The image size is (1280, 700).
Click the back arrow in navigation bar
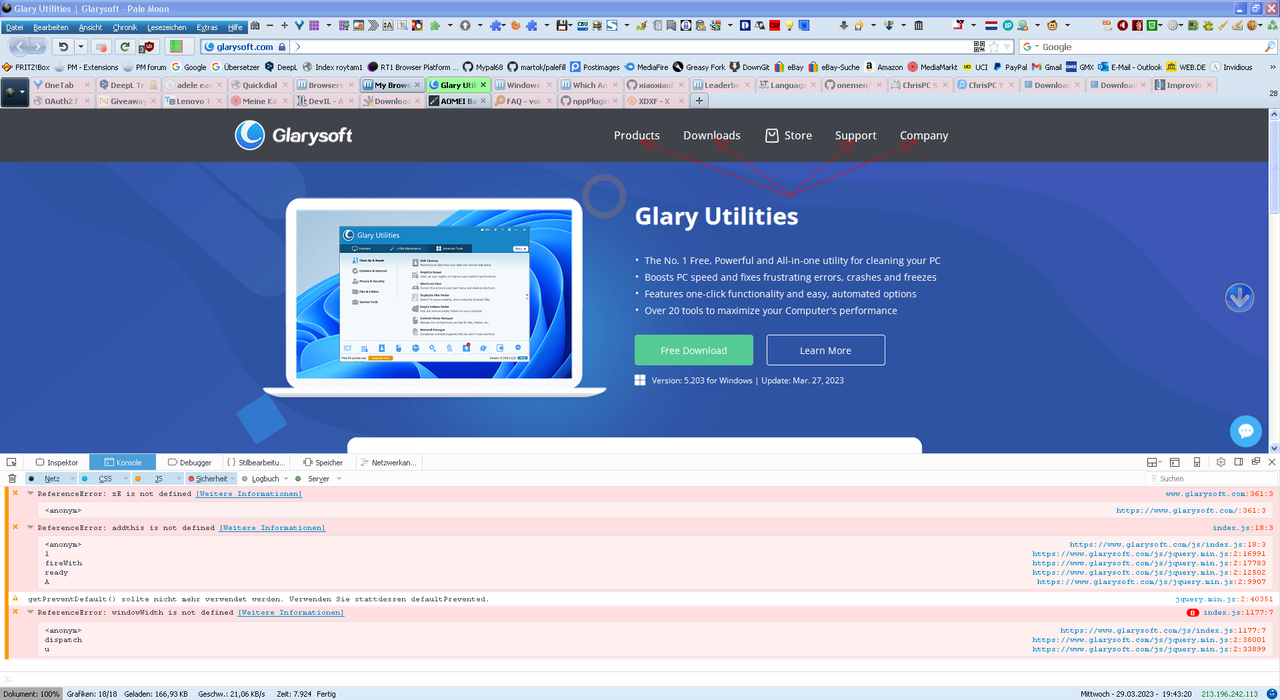[x=19, y=46]
